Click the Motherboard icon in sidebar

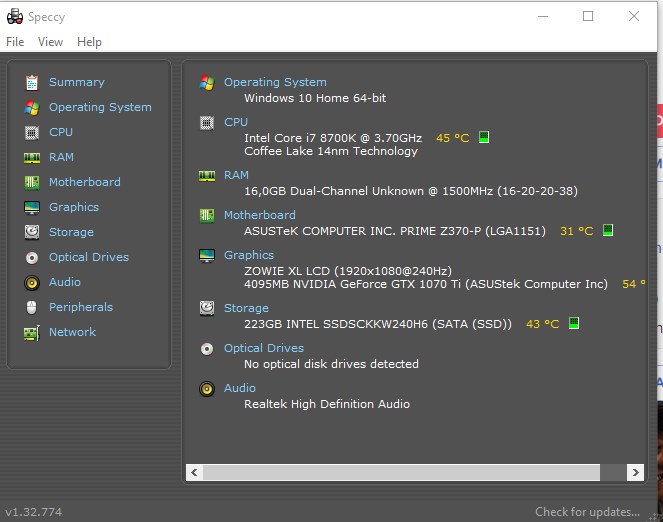pyautogui.click(x=32, y=183)
